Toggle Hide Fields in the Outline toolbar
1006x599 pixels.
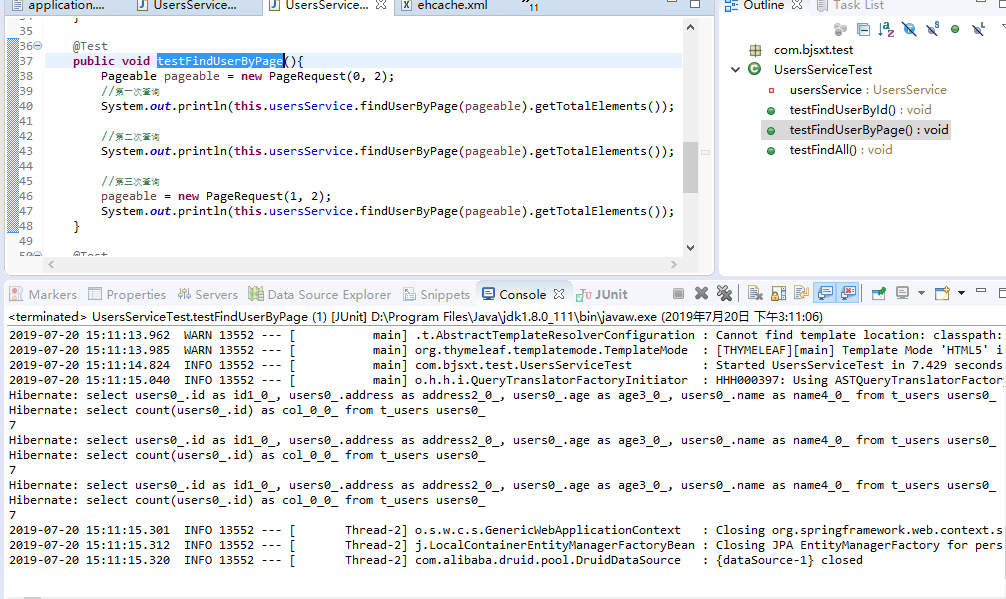[909, 30]
